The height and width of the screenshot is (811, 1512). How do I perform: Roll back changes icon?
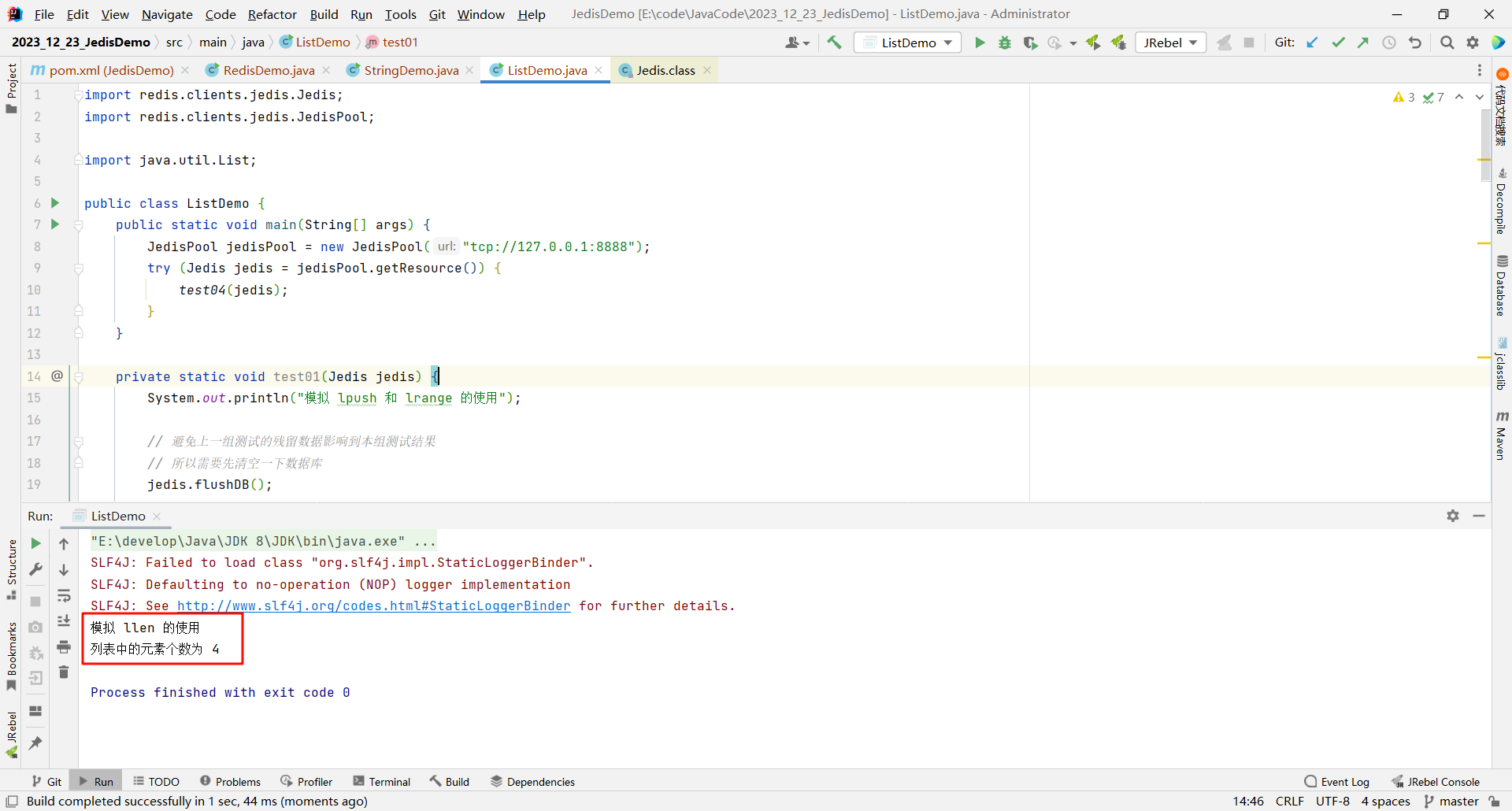[x=1415, y=43]
